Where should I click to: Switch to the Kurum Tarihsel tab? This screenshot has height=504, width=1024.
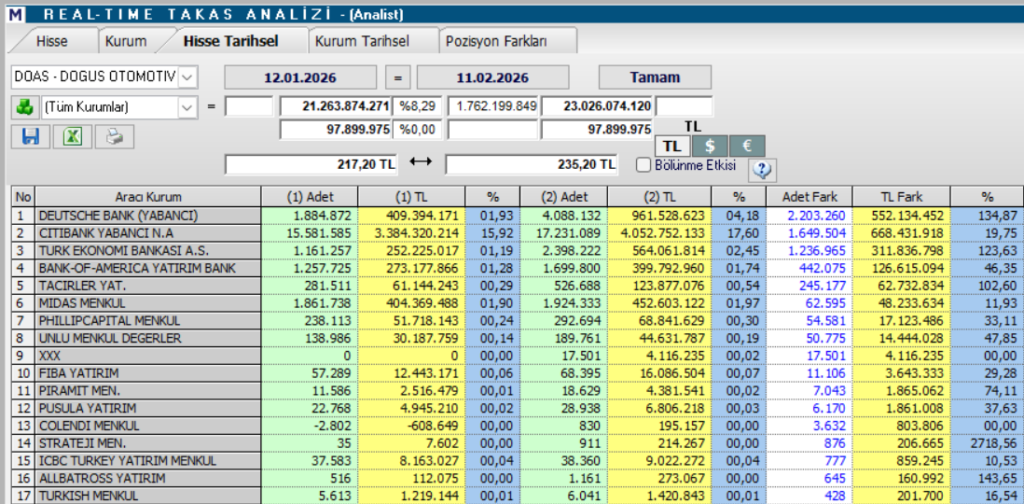pyautogui.click(x=362, y=41)
